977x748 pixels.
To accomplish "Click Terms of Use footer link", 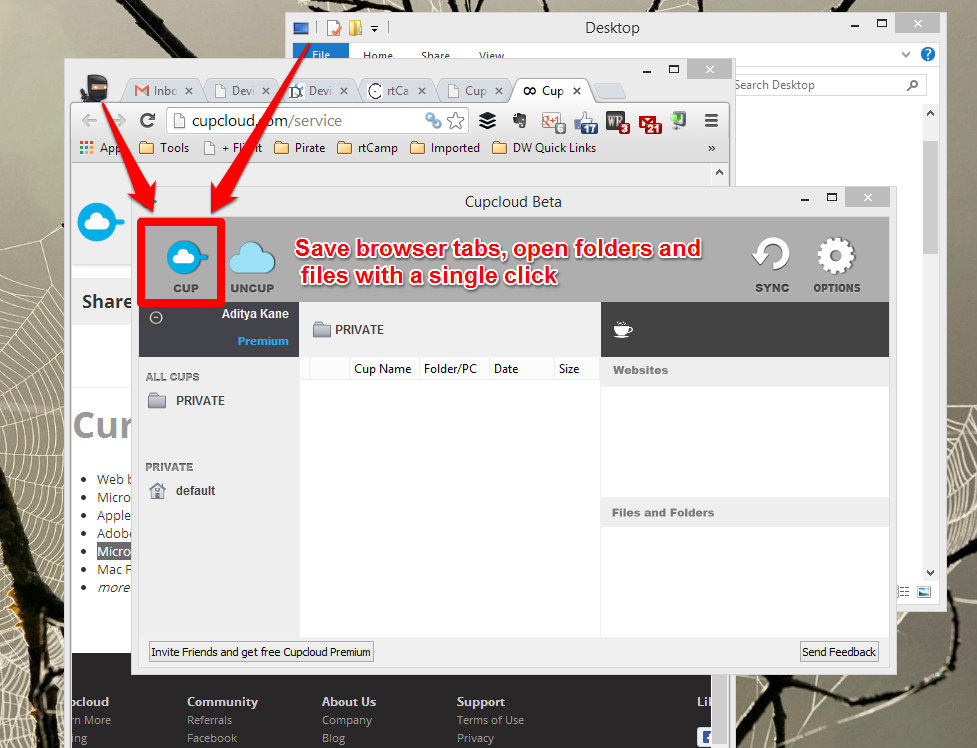I will point(490,720).
